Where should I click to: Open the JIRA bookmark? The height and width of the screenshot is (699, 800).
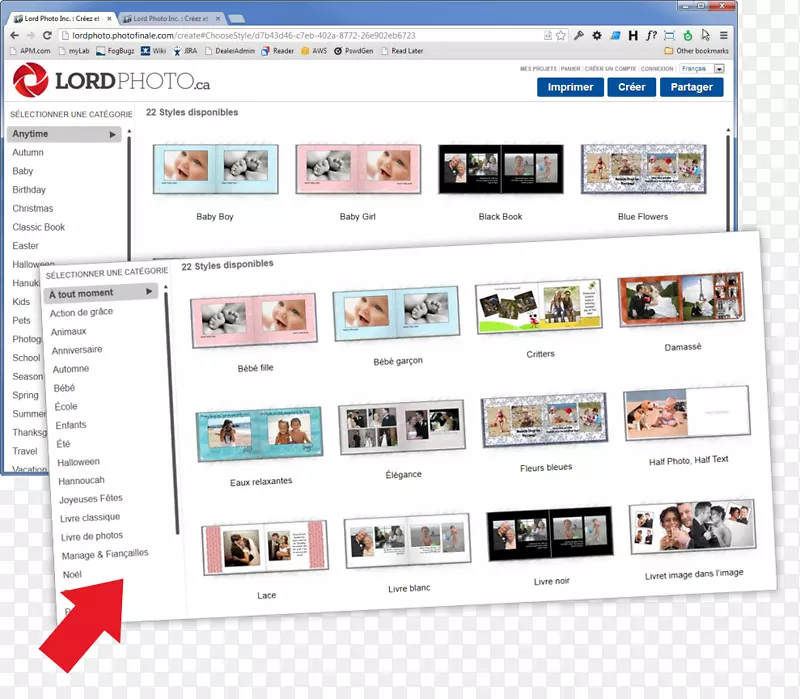tap(185, 51)
